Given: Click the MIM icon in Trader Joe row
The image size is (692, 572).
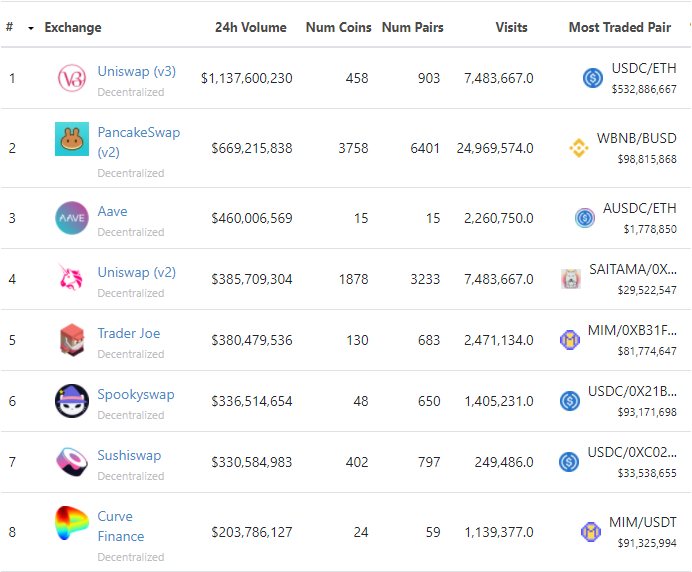Looking at the screenshot, I should click(570, 340).
